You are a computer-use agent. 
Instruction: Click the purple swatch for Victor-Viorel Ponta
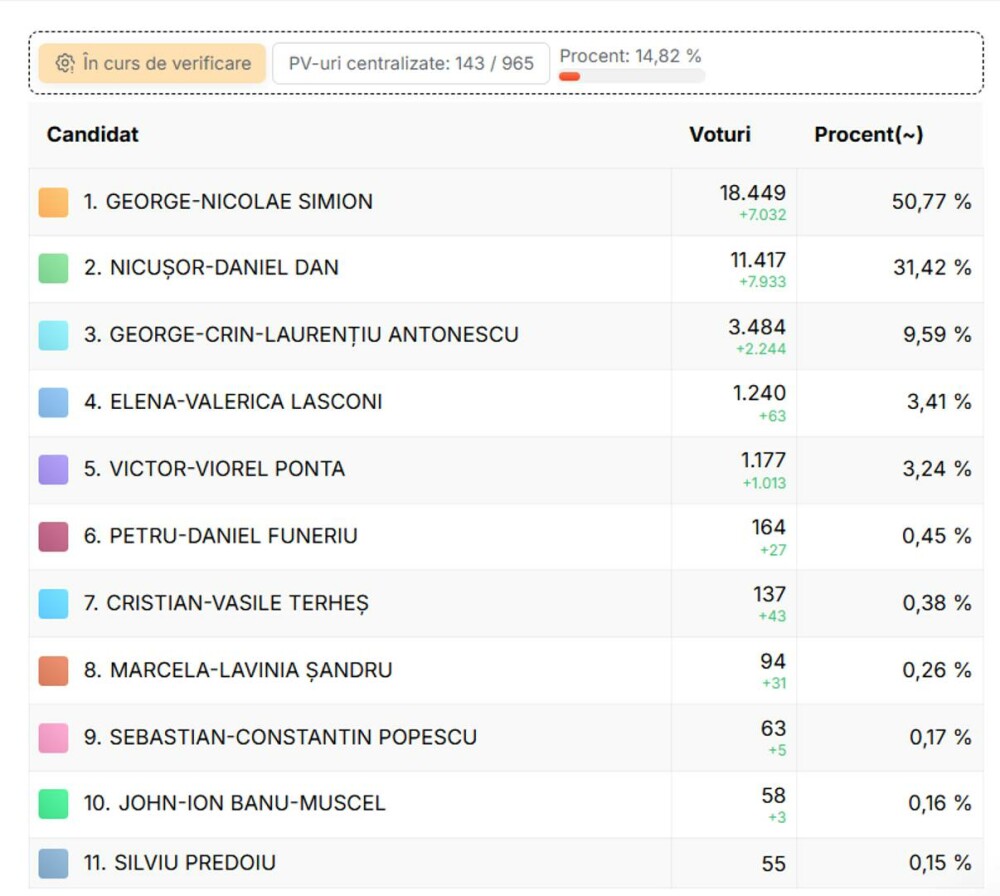coord(53,469)
